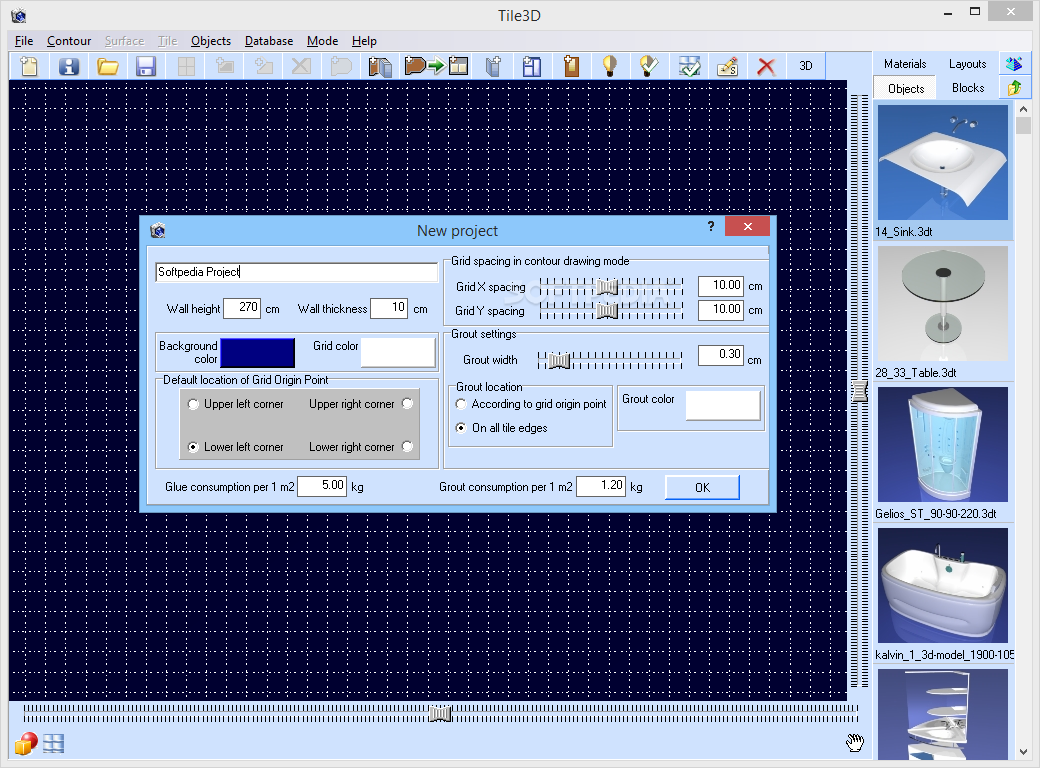Click the help question mark in New project dialog
Image resolution: width=1040 pixels, height=768 pixels.
click(711, 226)
